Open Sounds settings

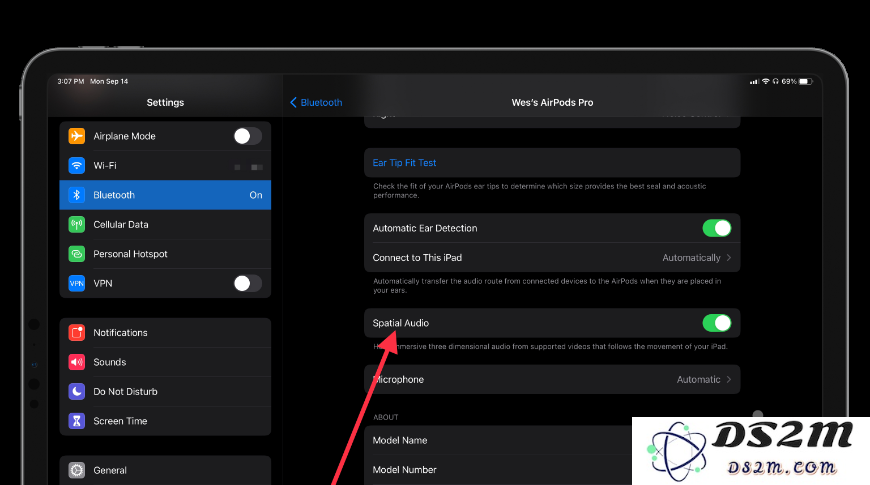[165, 362]
